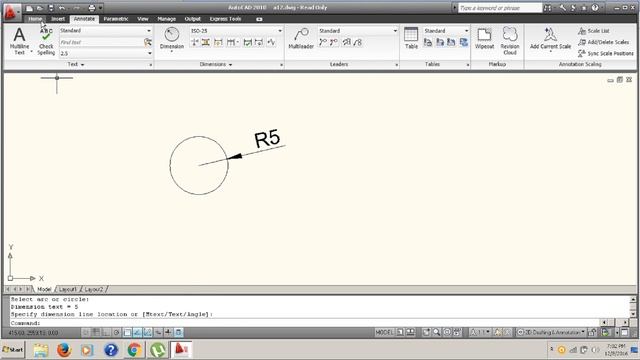The height and width of the screenshot is (360, 640).
Task: Switch to the View ribbon tab
Action: [143, 19]
